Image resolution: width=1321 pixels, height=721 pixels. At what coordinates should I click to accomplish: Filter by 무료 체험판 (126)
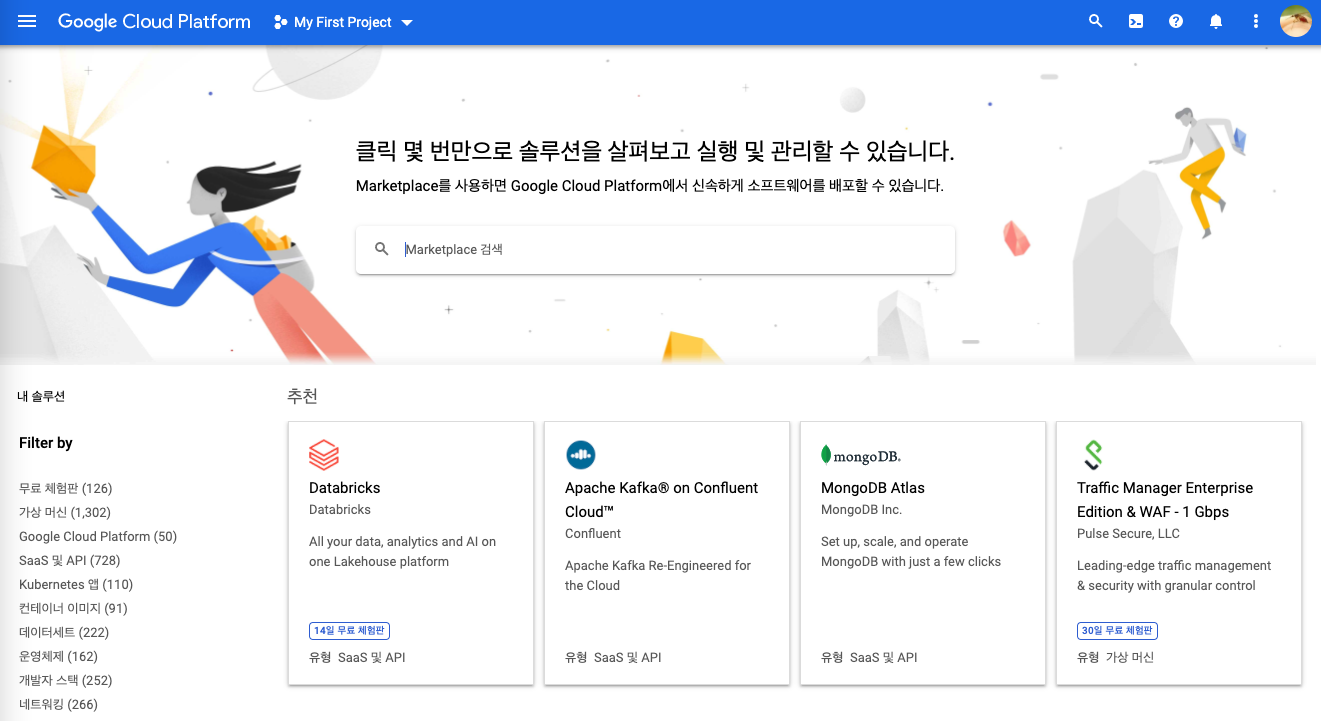click(x=66, y=489)
